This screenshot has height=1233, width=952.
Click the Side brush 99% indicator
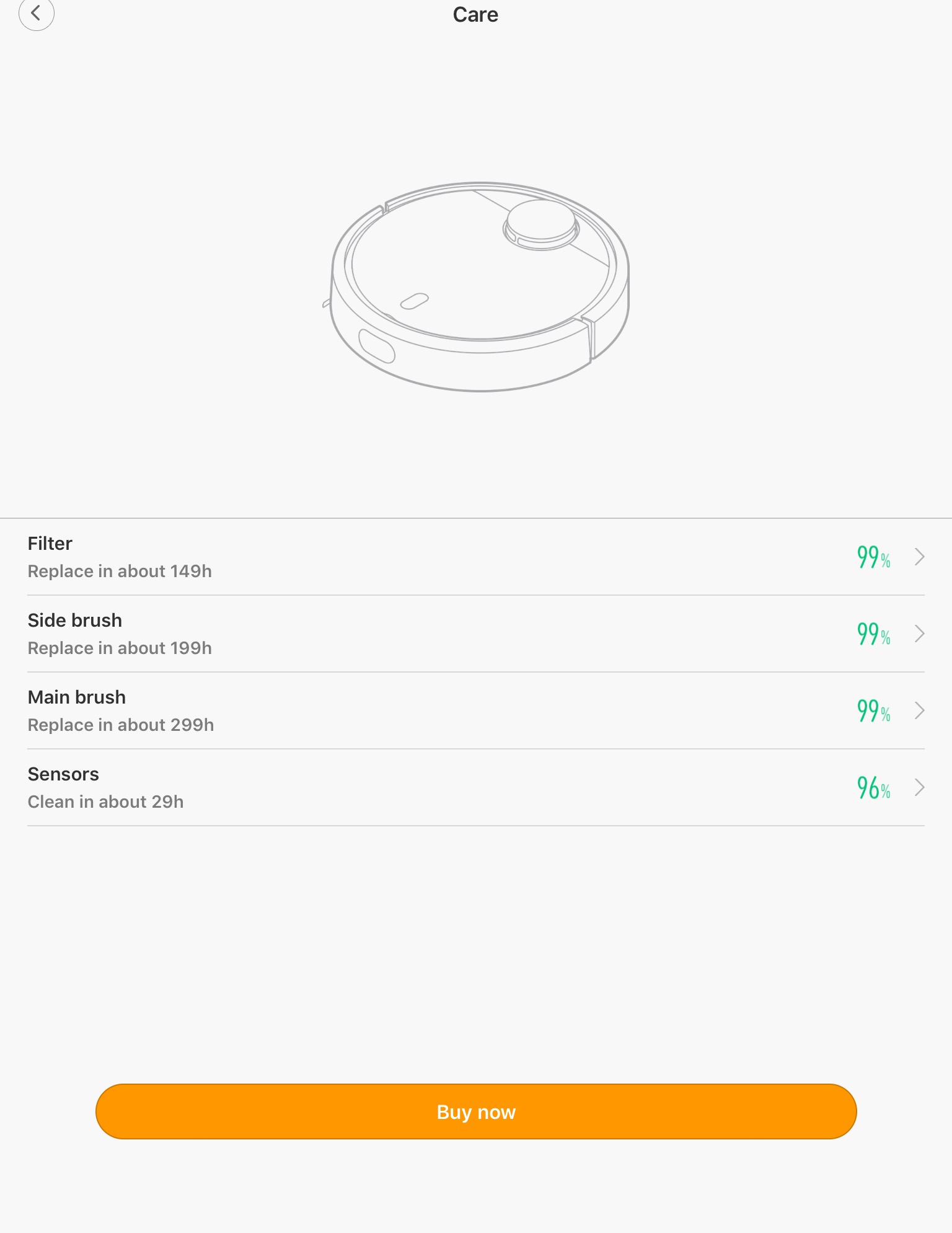873,634
